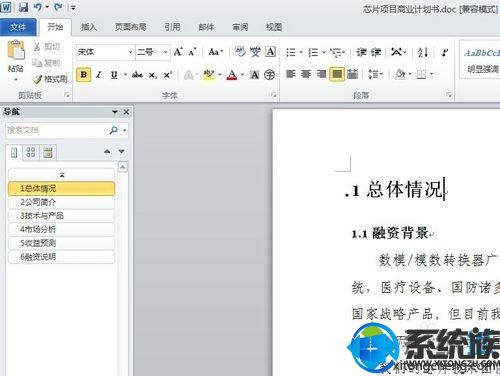Open the 页面布局 ribbon tab

(131, 27)
